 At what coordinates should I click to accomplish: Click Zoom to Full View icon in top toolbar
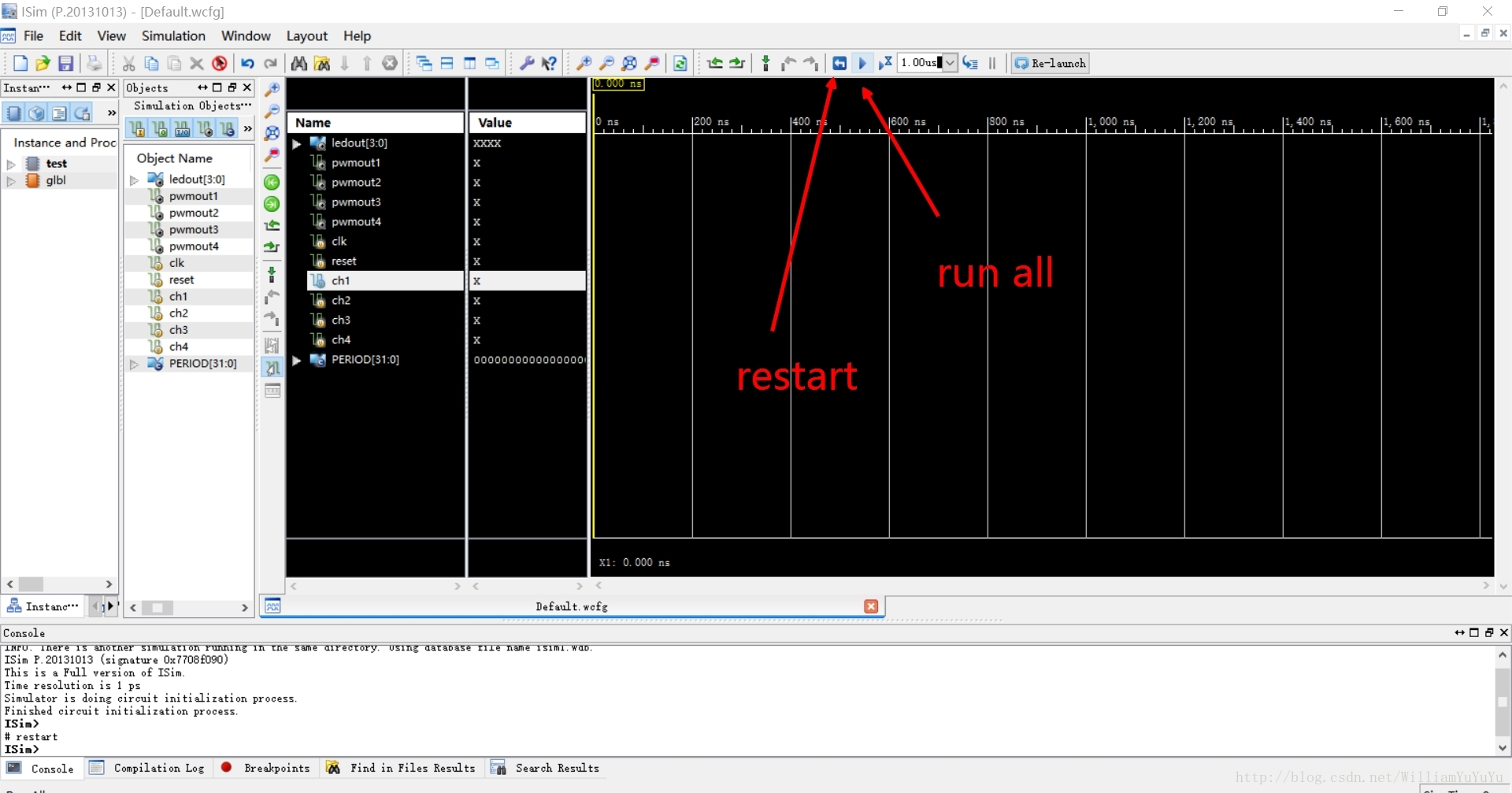(x=629, y=63)
